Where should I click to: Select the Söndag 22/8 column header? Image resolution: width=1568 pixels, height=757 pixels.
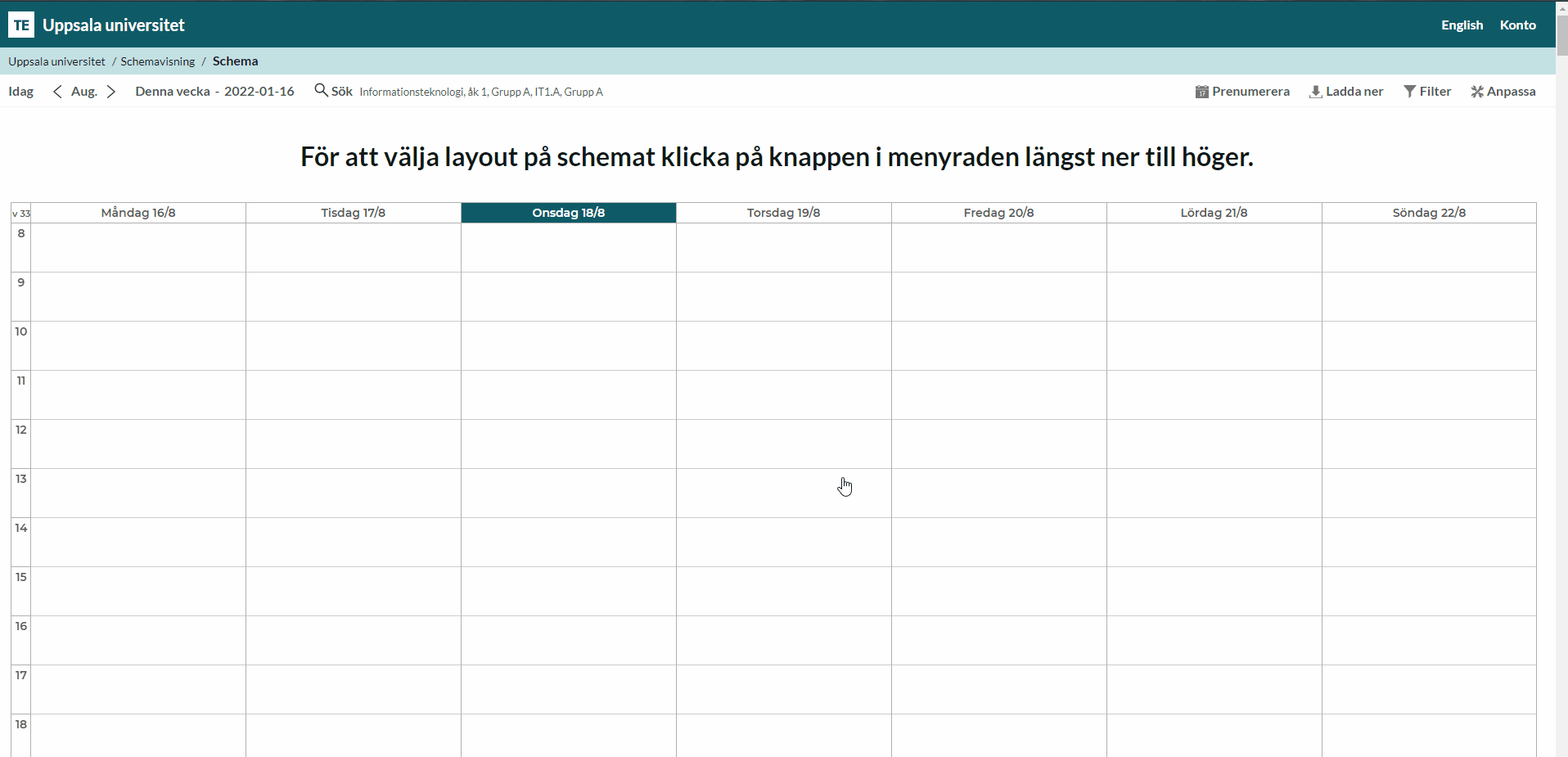[1430, 213]
